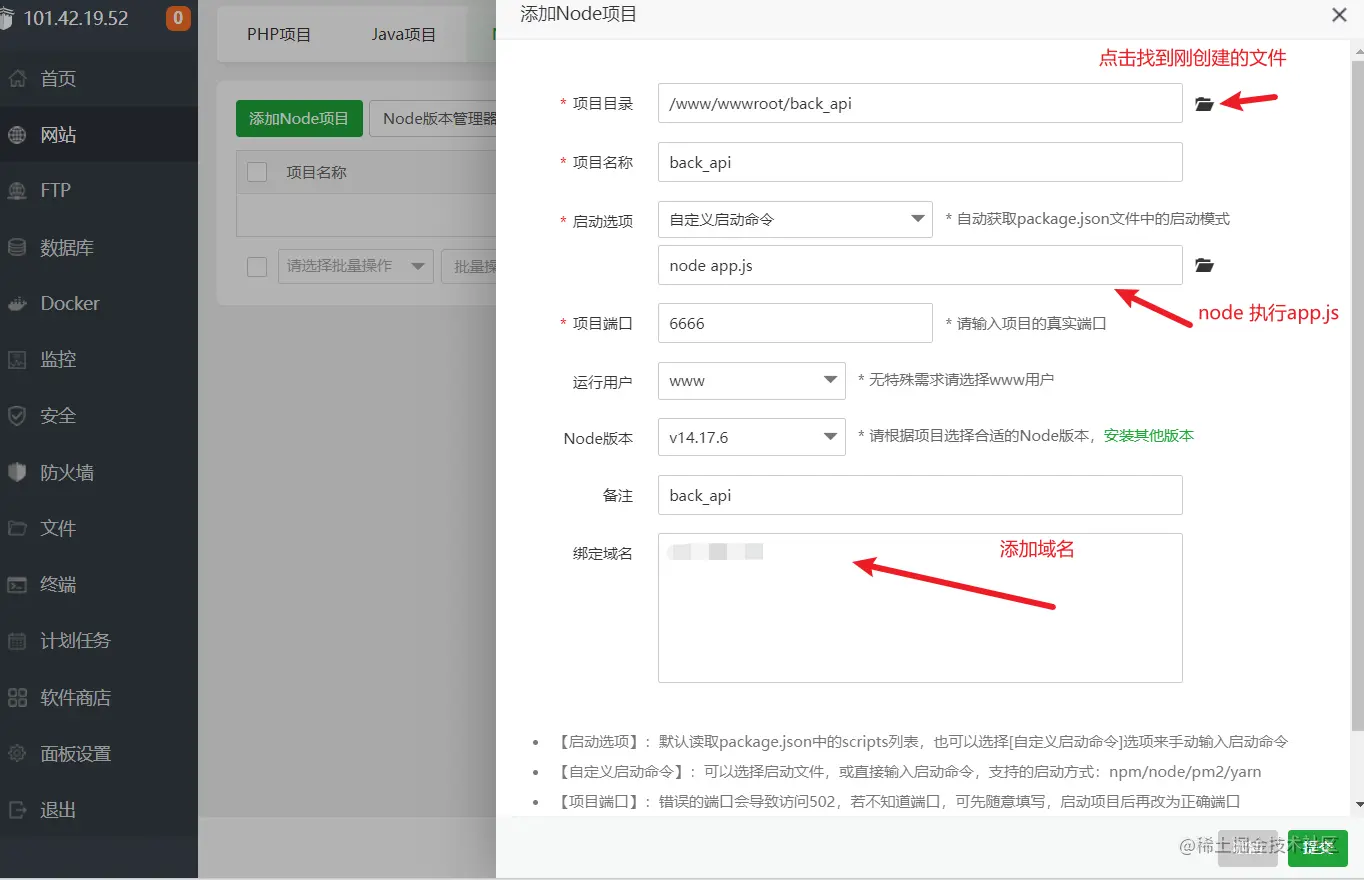
Task: Open the 防火墙 firewall icon
Action: pos(16,472)
